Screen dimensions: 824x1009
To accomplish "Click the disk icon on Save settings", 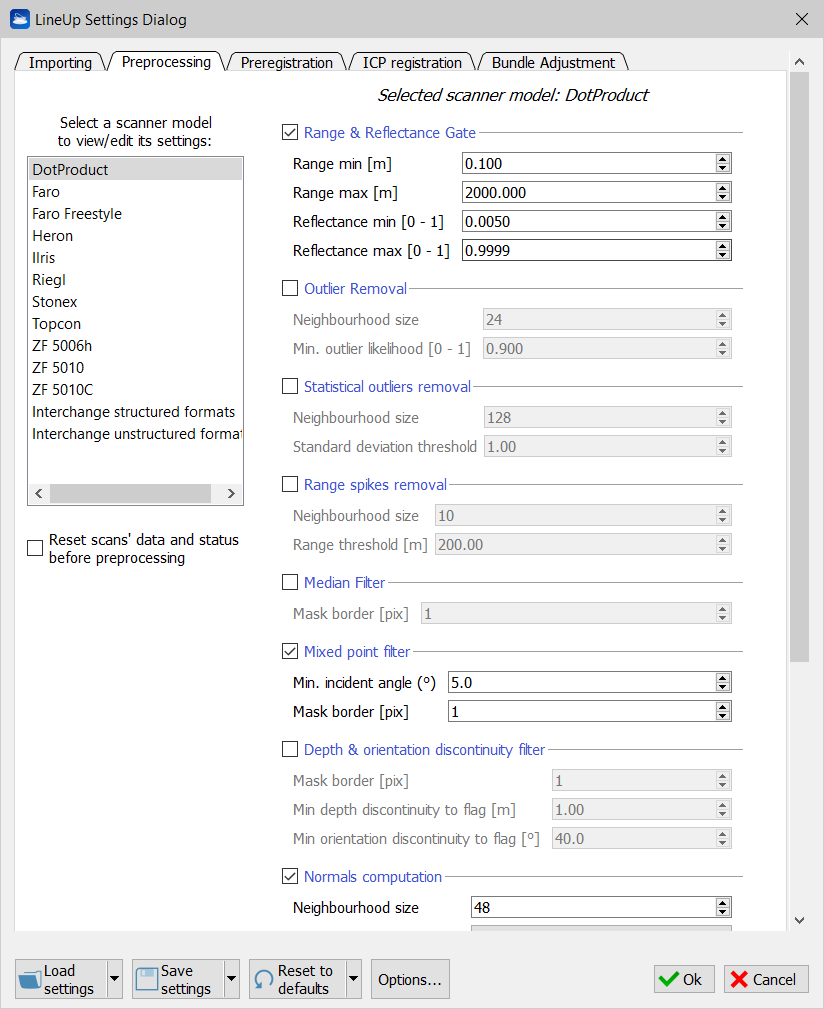I will [x=148, y=980].
